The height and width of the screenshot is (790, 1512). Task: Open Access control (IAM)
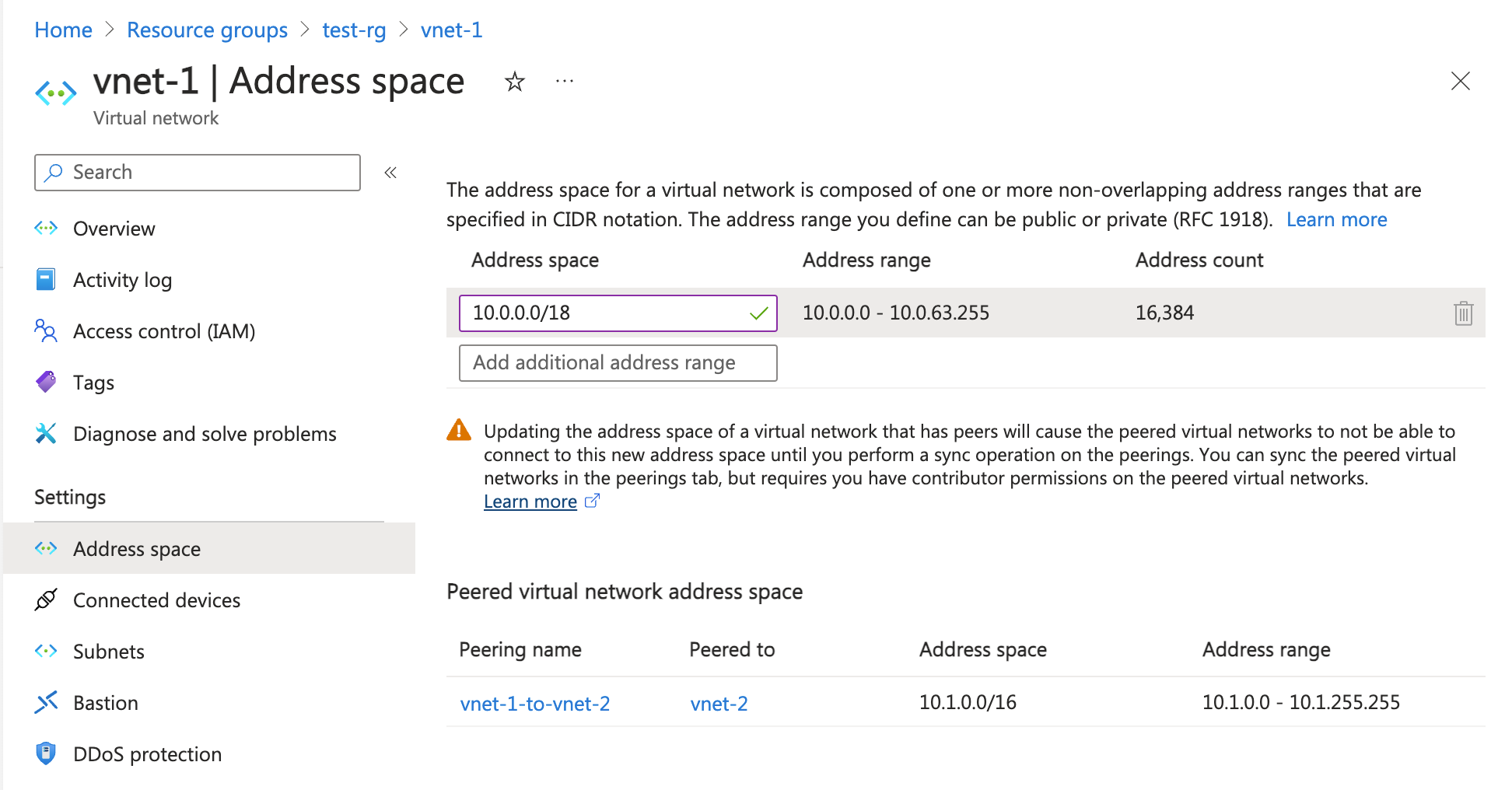tap(163, 330)
